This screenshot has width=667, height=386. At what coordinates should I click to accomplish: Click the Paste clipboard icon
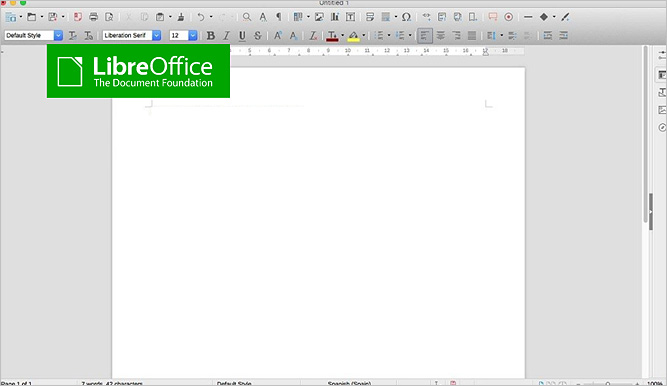point(160,17)
